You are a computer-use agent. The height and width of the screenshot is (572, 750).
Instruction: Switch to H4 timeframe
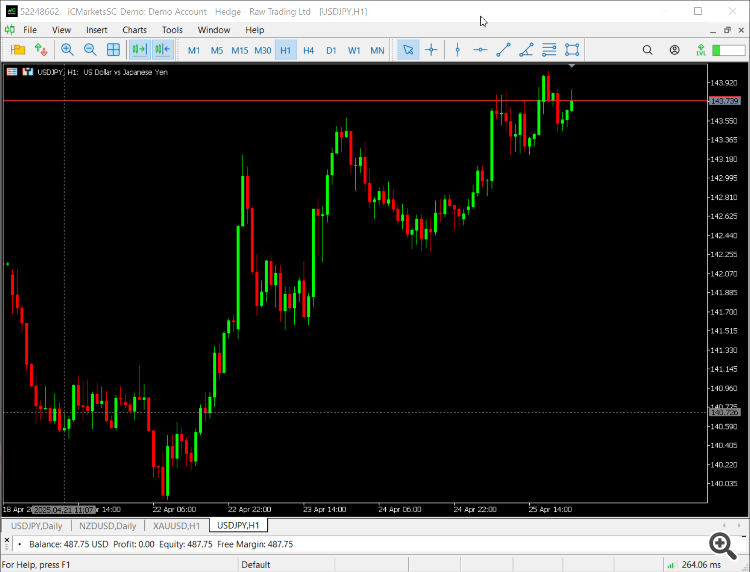309,50
